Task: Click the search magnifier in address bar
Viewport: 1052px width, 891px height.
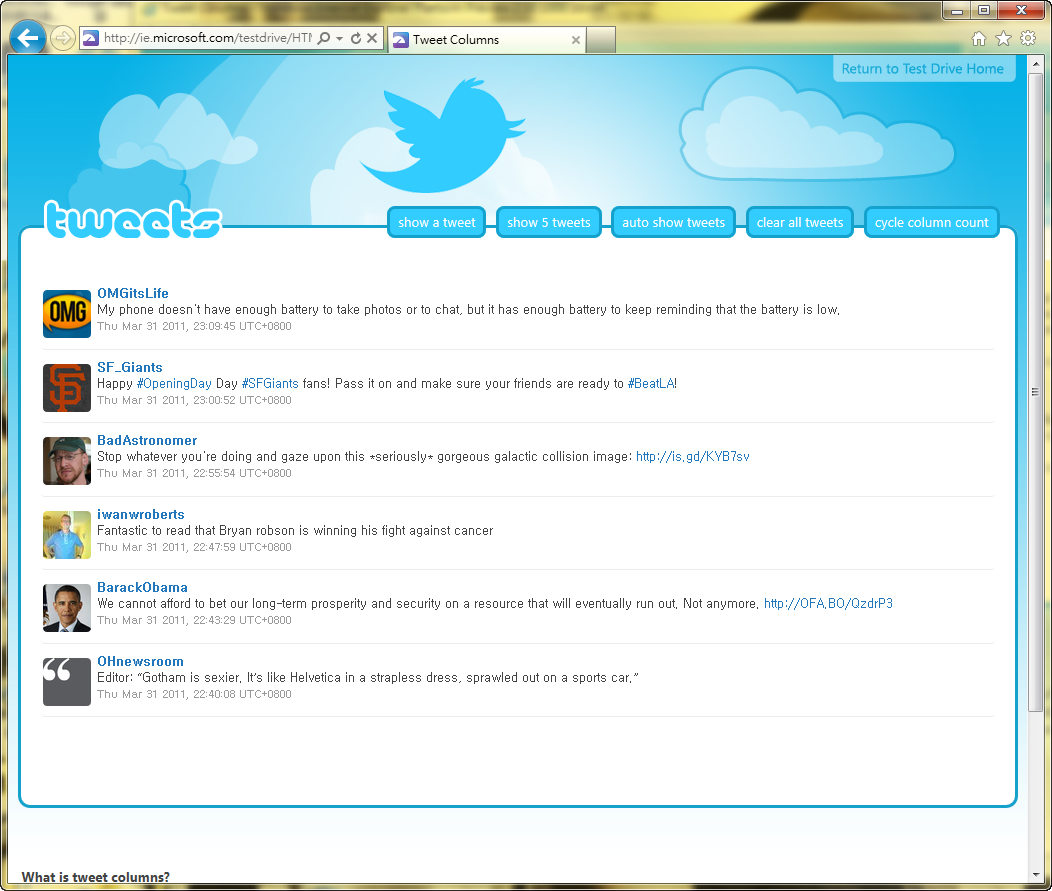Action: click(x=324, y=39)
